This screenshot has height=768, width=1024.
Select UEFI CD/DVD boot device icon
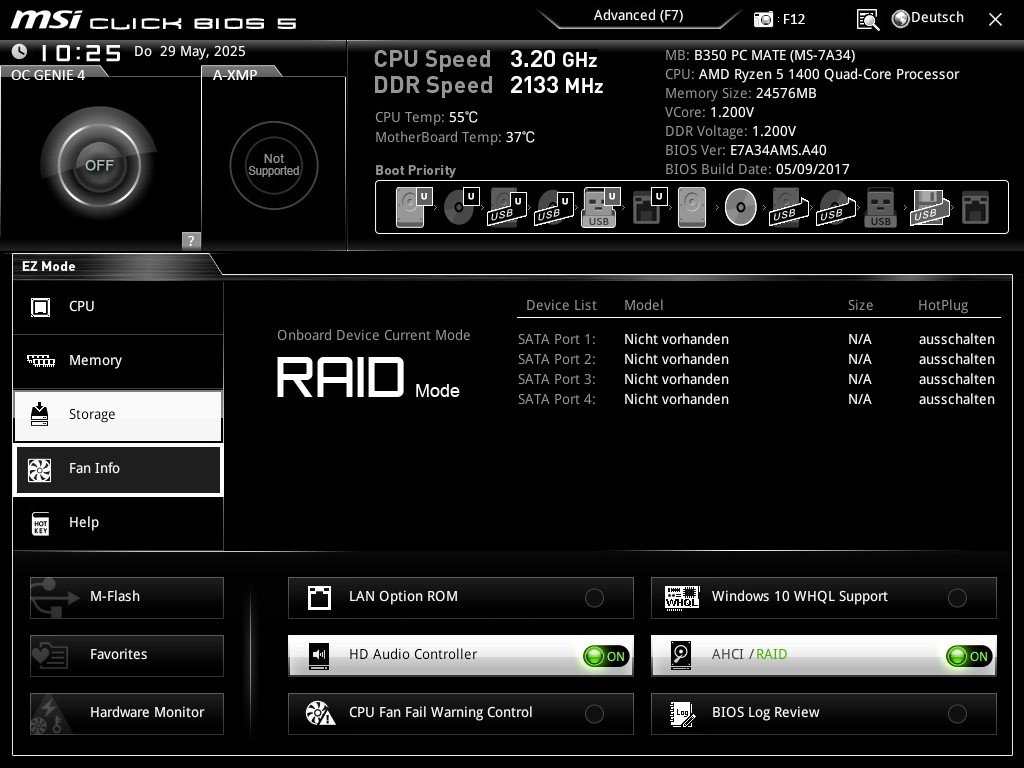[x=462, y=207]
